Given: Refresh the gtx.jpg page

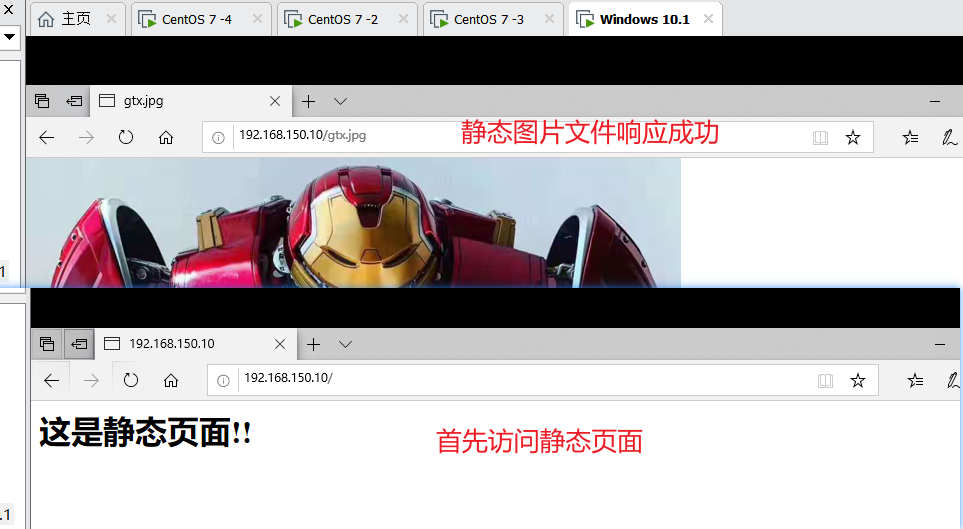Looking at the screenshot, I should [126, 138].
